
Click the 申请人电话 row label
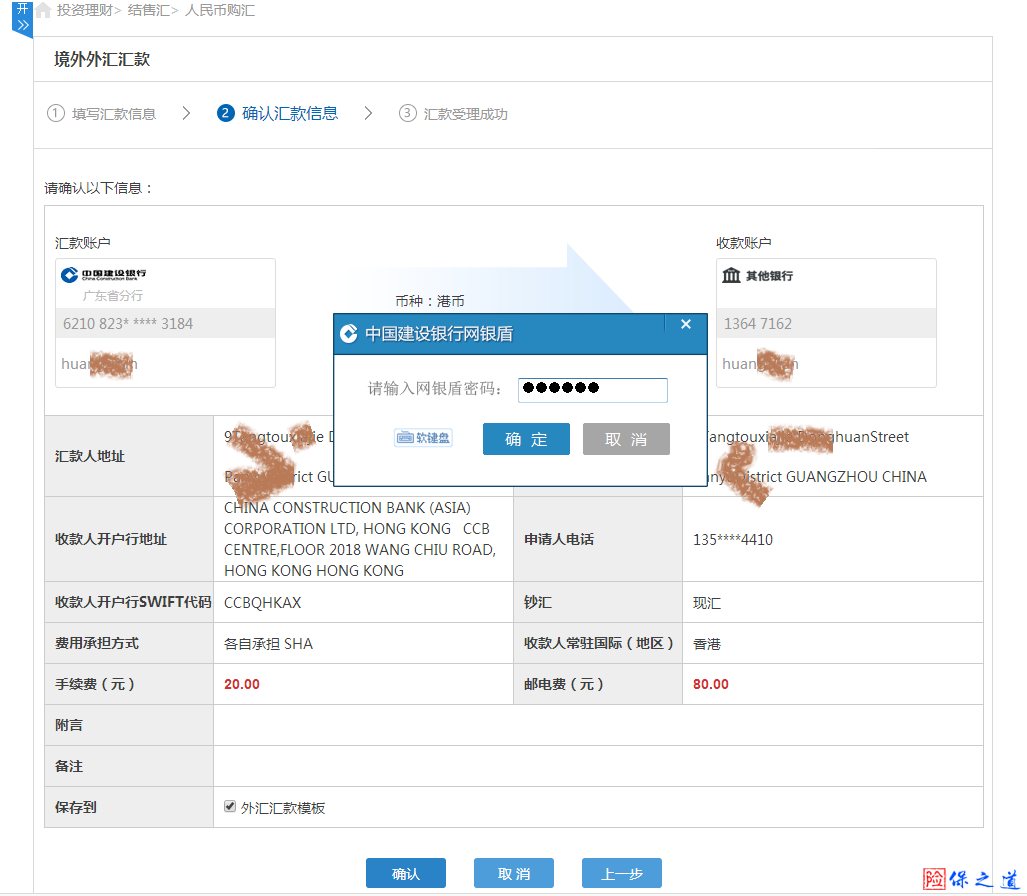pos(559,539)
